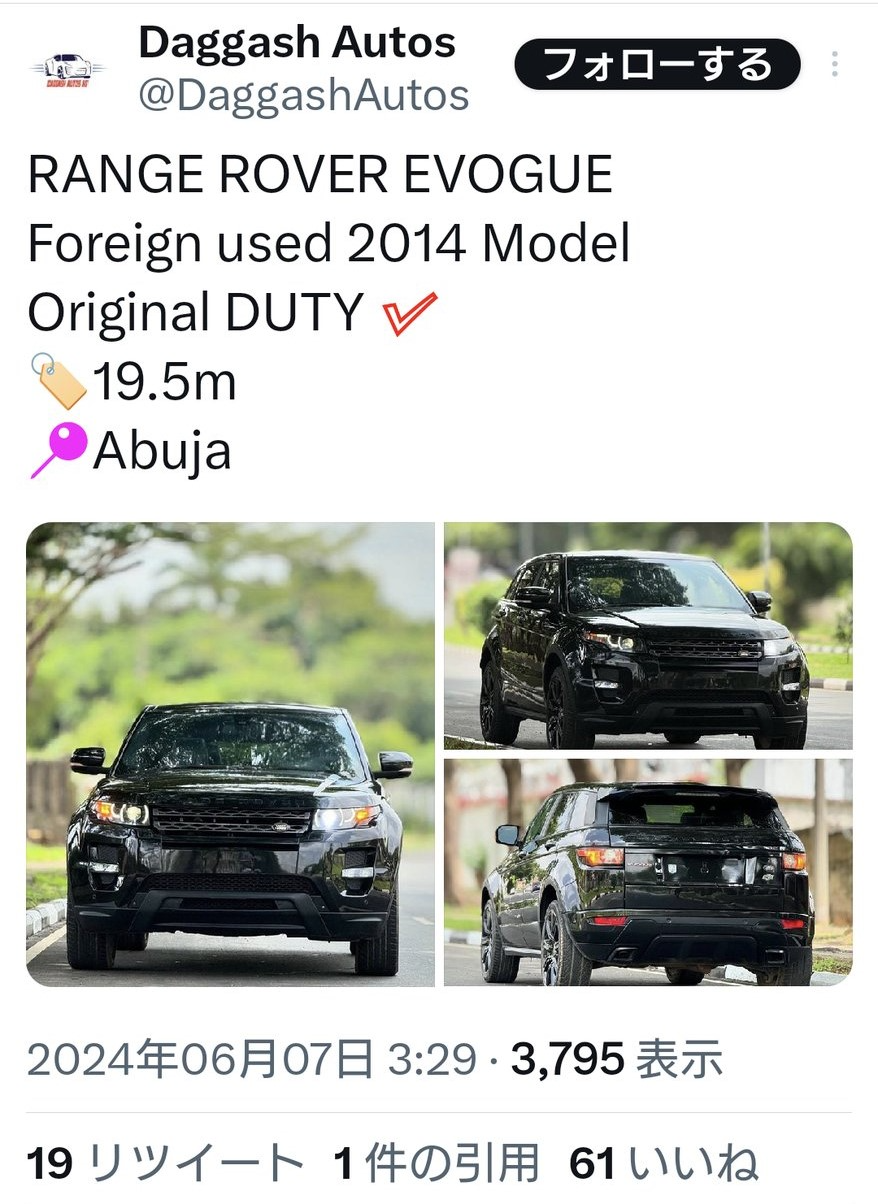Open the bottom-right rear-view car photo
This screenshot has width=878, height=1204.
click(648, 873)
